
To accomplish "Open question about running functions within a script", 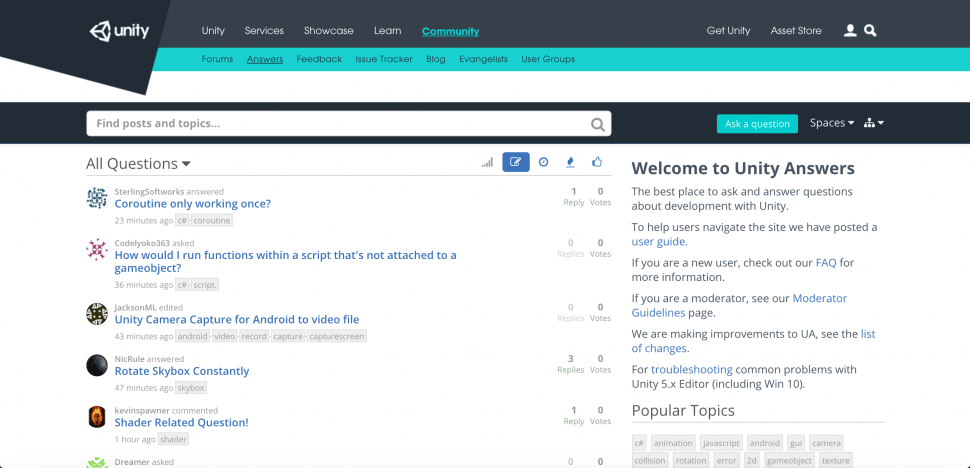I will click(285, 262).
